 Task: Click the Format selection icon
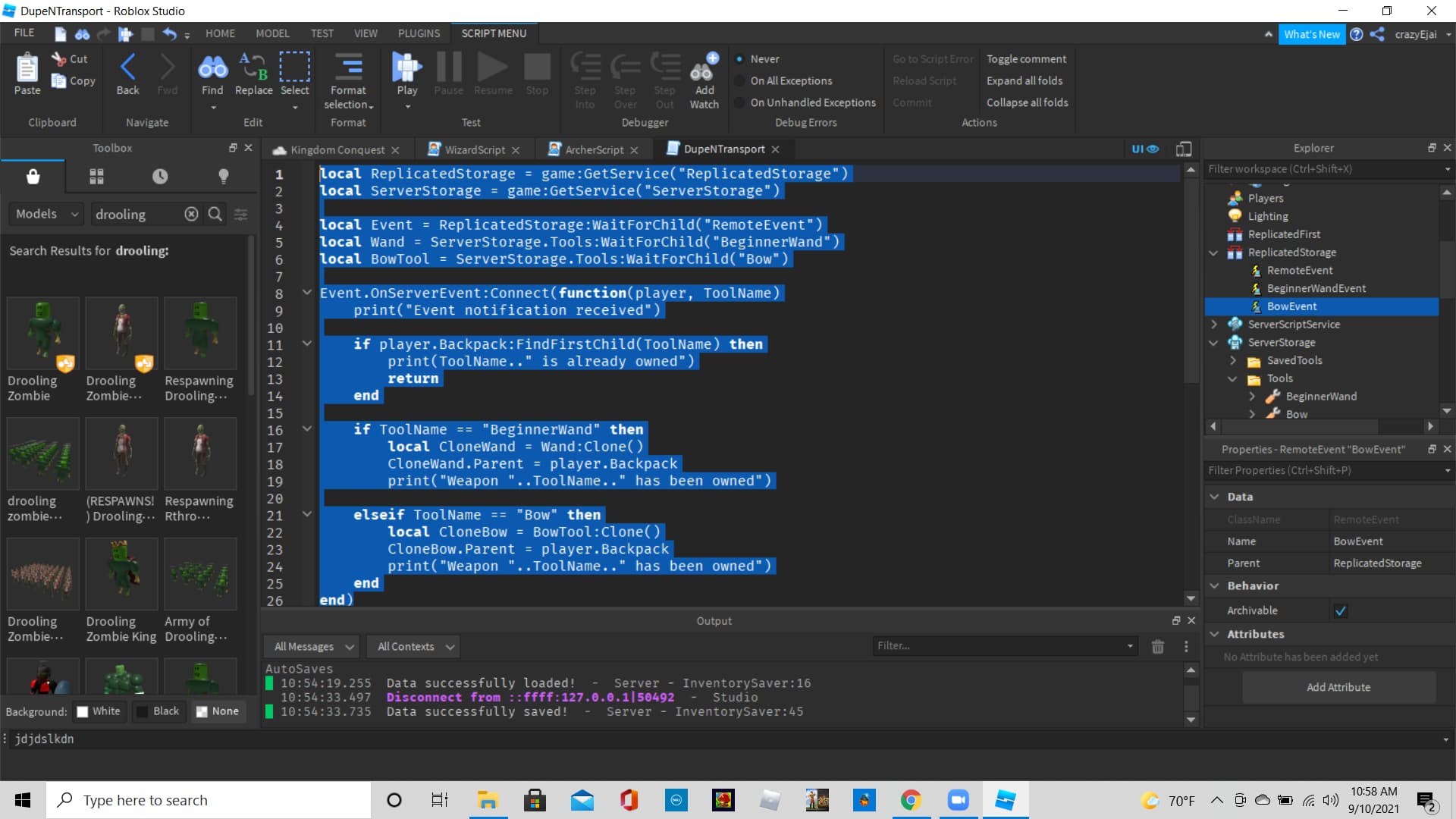(348, 68)
